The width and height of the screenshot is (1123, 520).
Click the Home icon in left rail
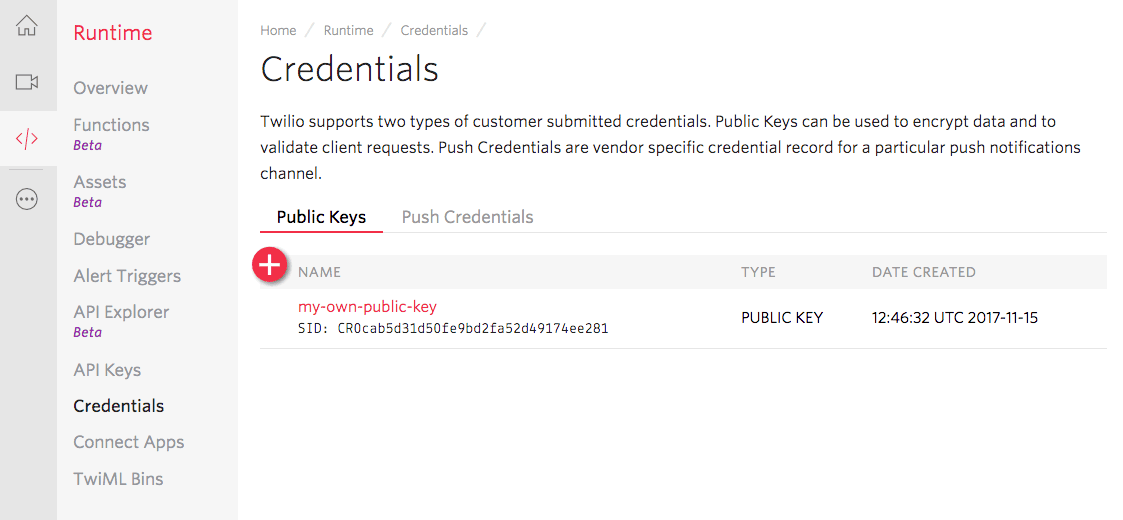27,26
